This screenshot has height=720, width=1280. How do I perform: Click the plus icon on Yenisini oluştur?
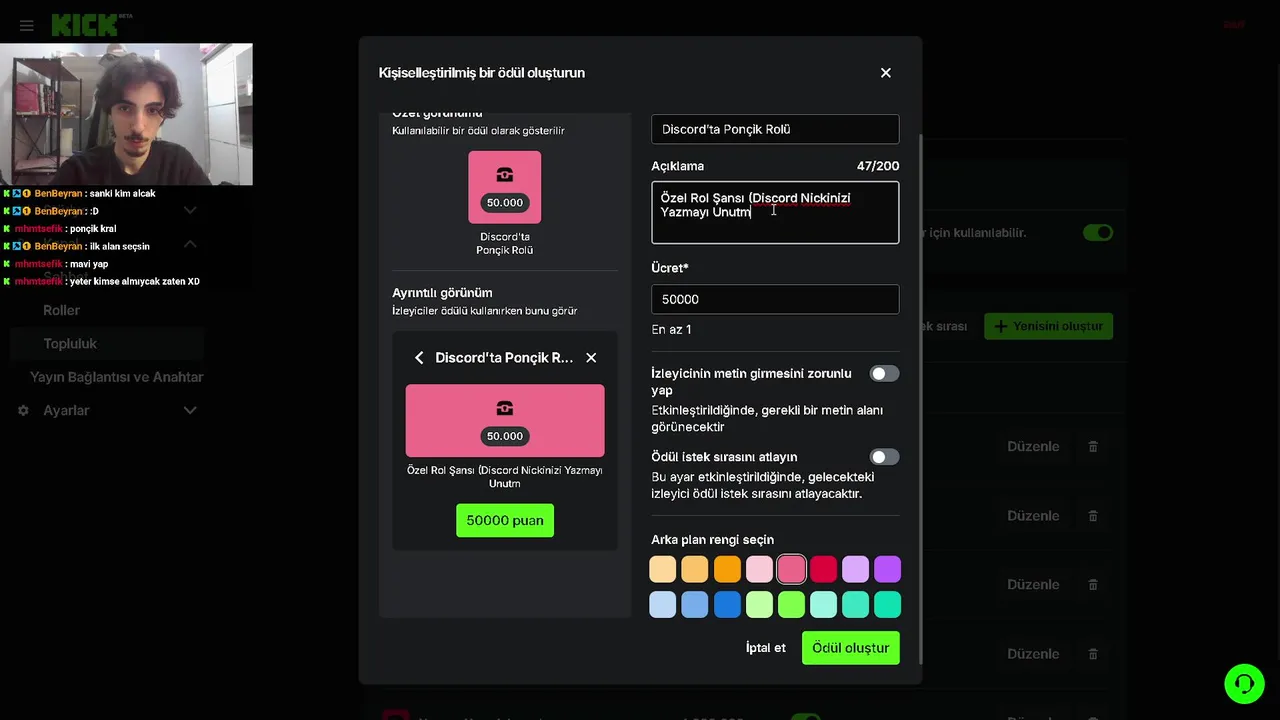coord(1000,326)
